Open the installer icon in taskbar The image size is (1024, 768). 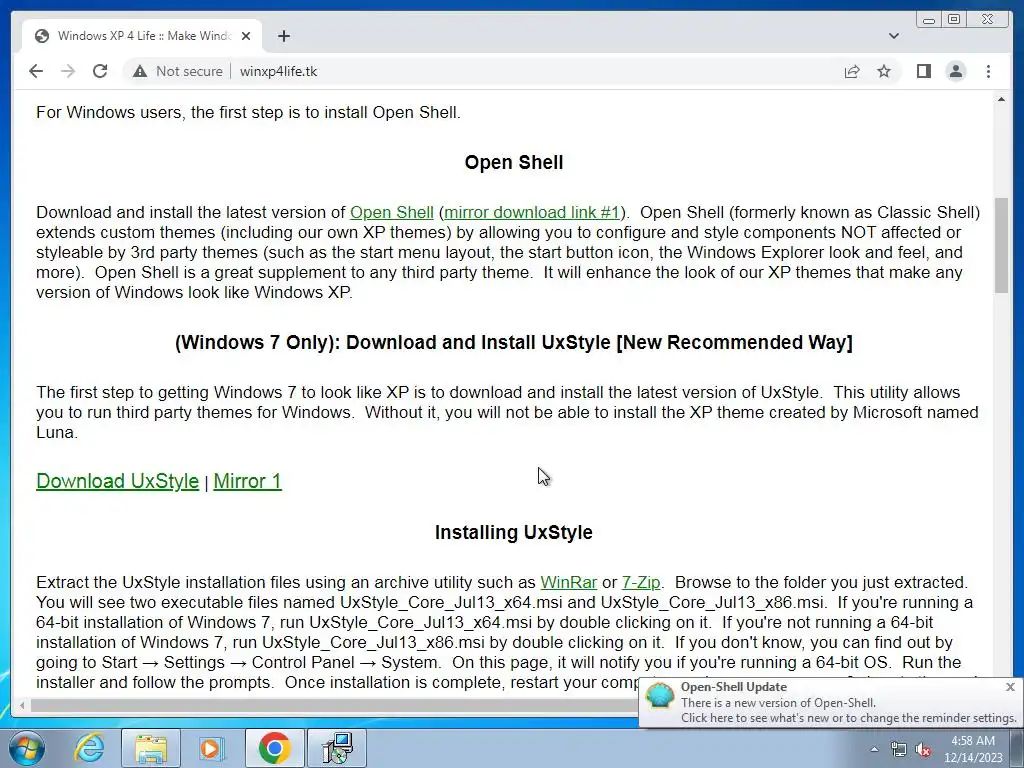[337, 748]
